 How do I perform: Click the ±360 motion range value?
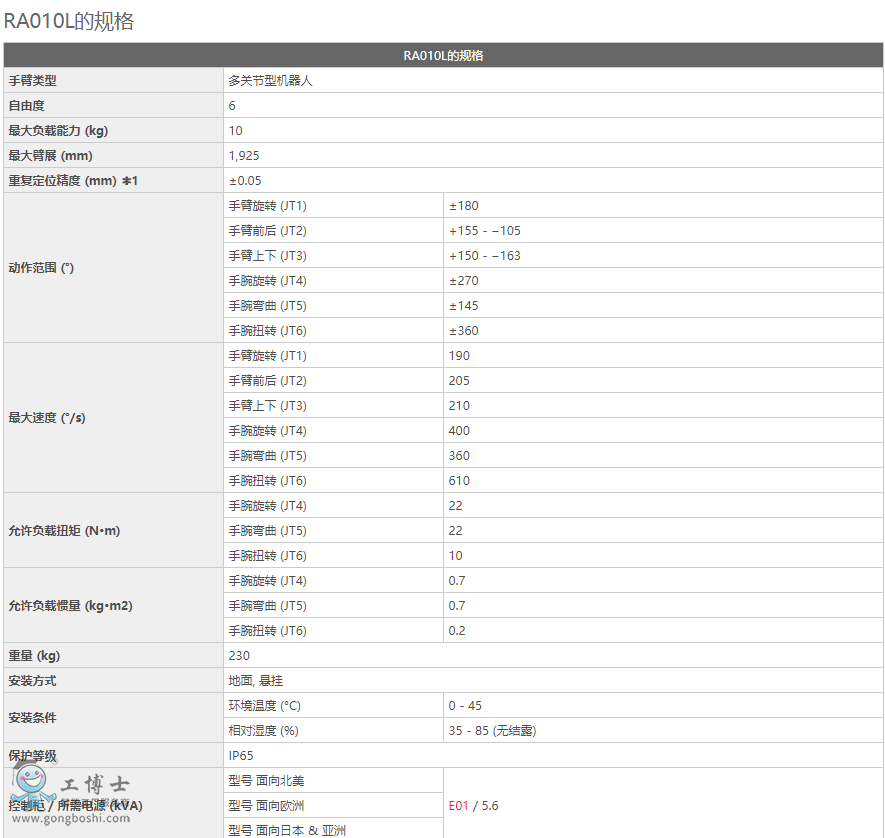click(464, 331)
